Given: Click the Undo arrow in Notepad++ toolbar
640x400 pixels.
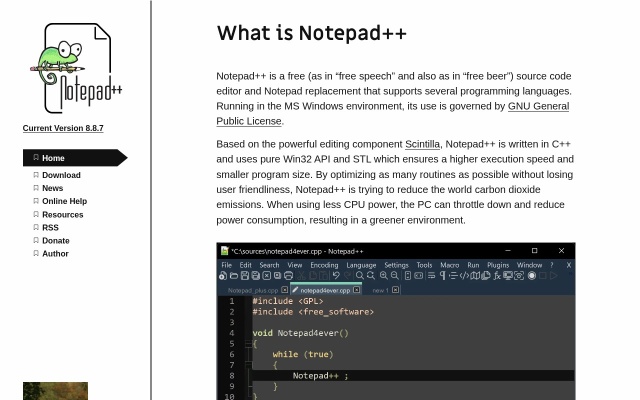Looking at the screenshot, I should pyautogui.click(x=336, y=276).
